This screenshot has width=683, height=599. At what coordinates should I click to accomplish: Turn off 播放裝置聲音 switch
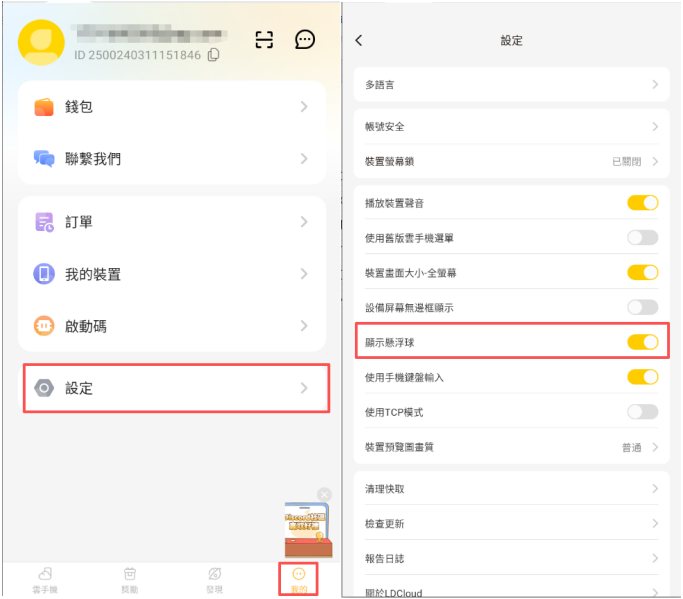point(642,203)
